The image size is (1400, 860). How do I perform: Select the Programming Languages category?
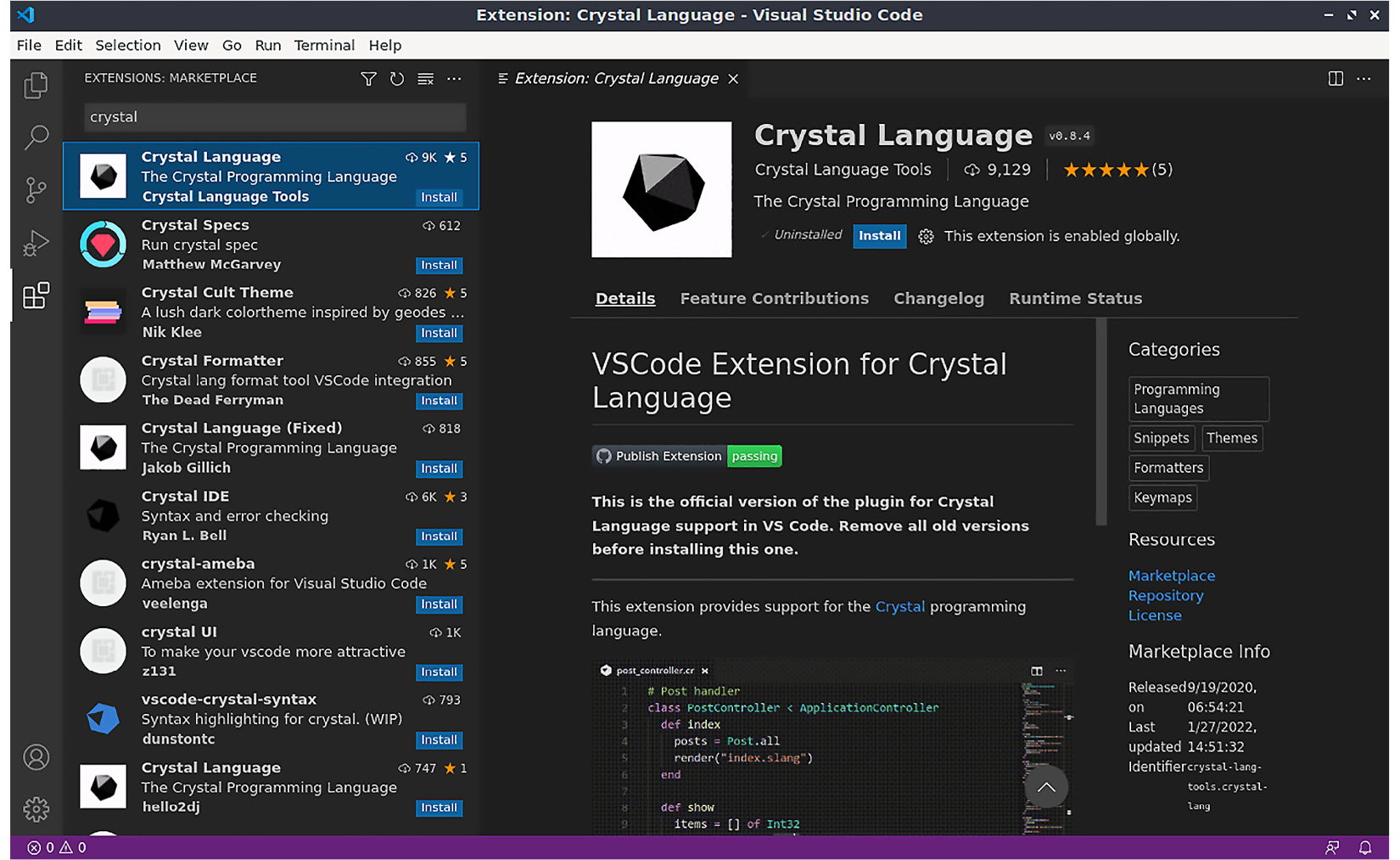pyautogui.click(x=1198, y=399)
